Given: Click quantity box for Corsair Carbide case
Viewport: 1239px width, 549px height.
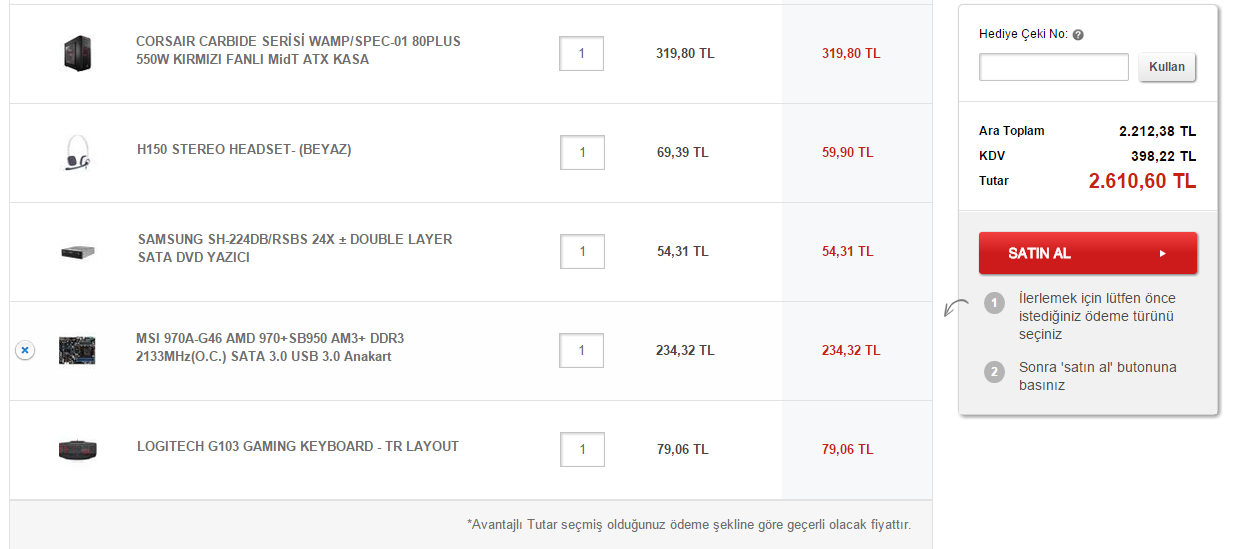Looking at the screenshot, I should [x=581, y=53].
